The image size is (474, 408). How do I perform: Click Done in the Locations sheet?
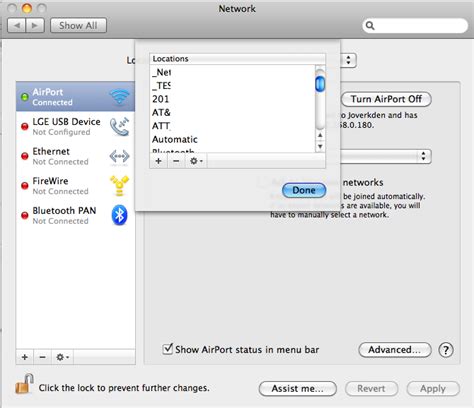(304, 190)
